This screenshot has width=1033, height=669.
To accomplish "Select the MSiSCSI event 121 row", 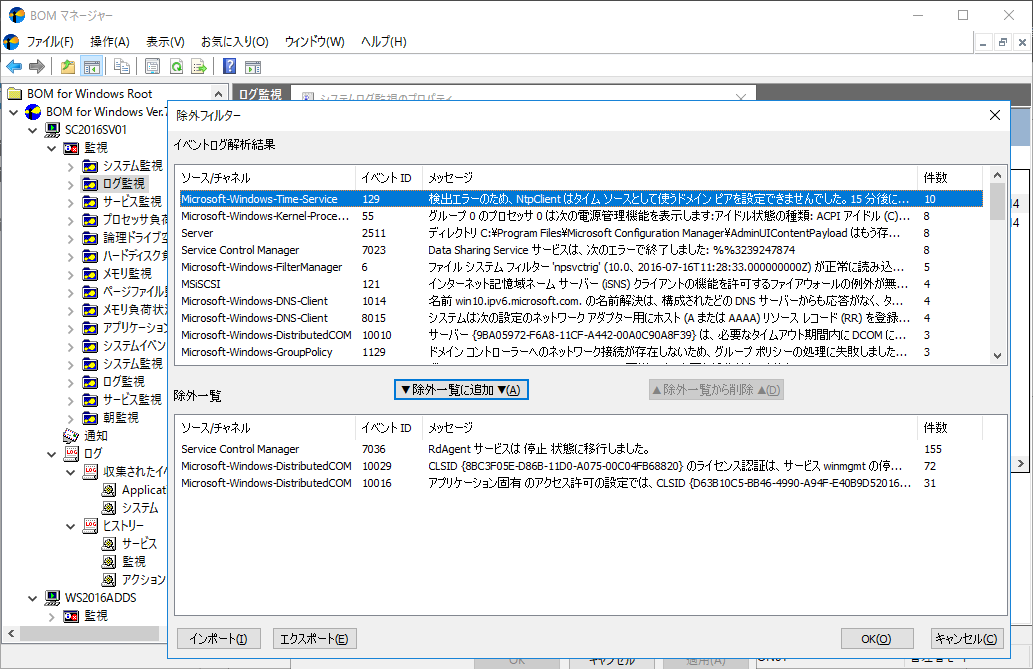I will (580, 284).
